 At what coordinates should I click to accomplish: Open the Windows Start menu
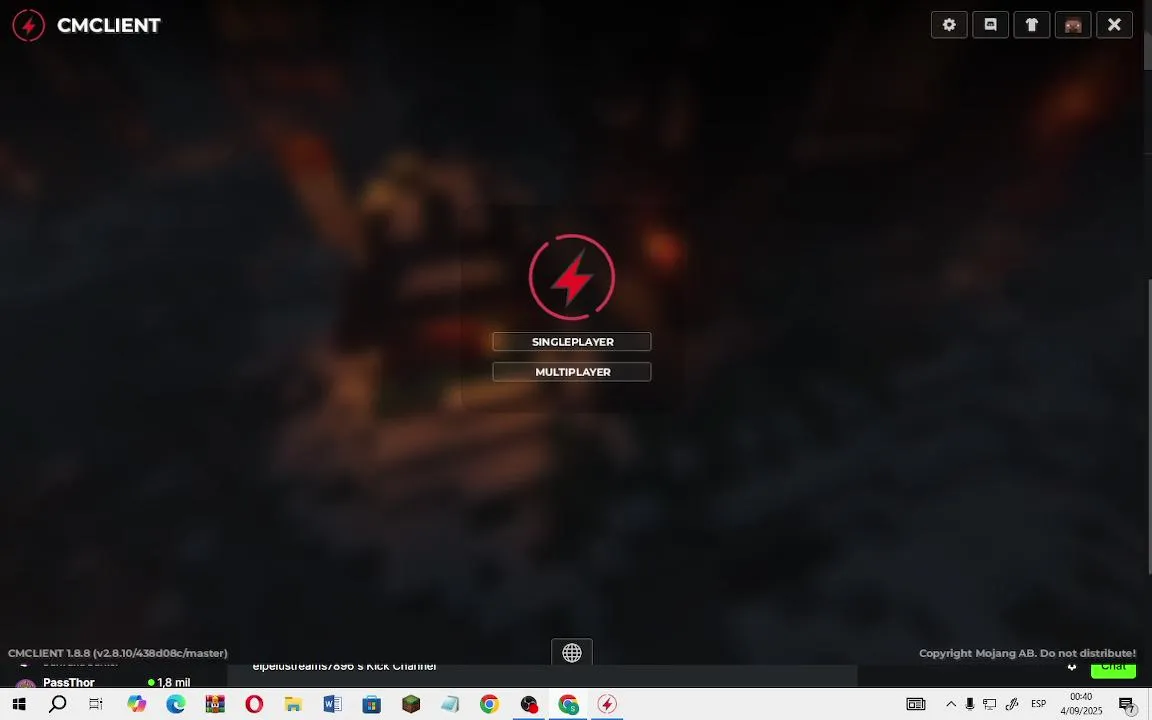coord(18,704)
